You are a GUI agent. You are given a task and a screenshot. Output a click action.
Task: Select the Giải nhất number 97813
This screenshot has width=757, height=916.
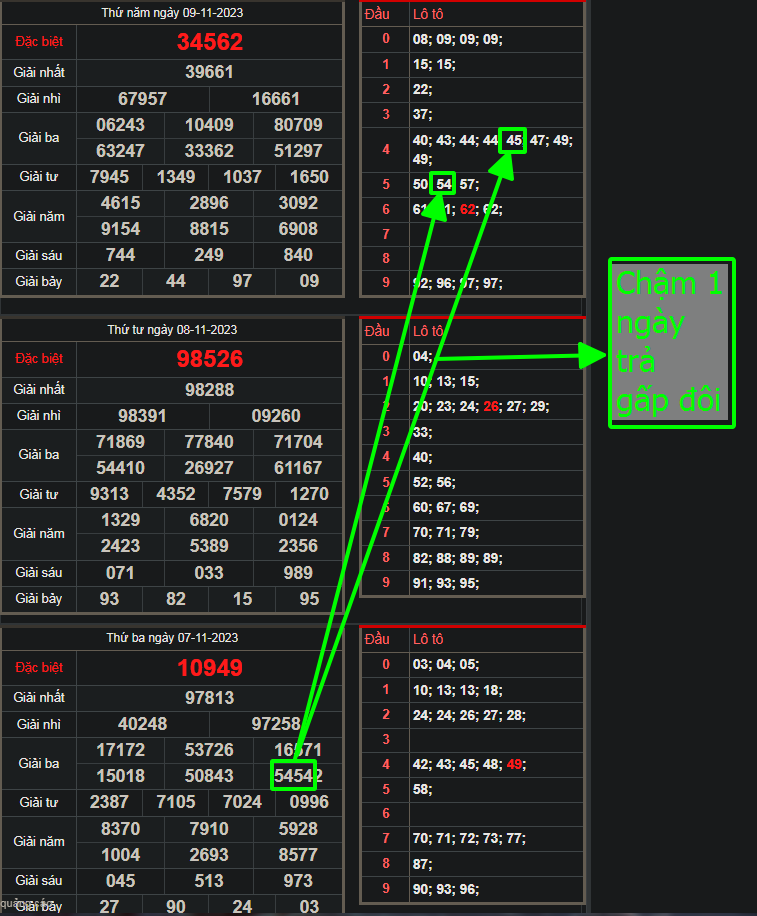point(210,697)
